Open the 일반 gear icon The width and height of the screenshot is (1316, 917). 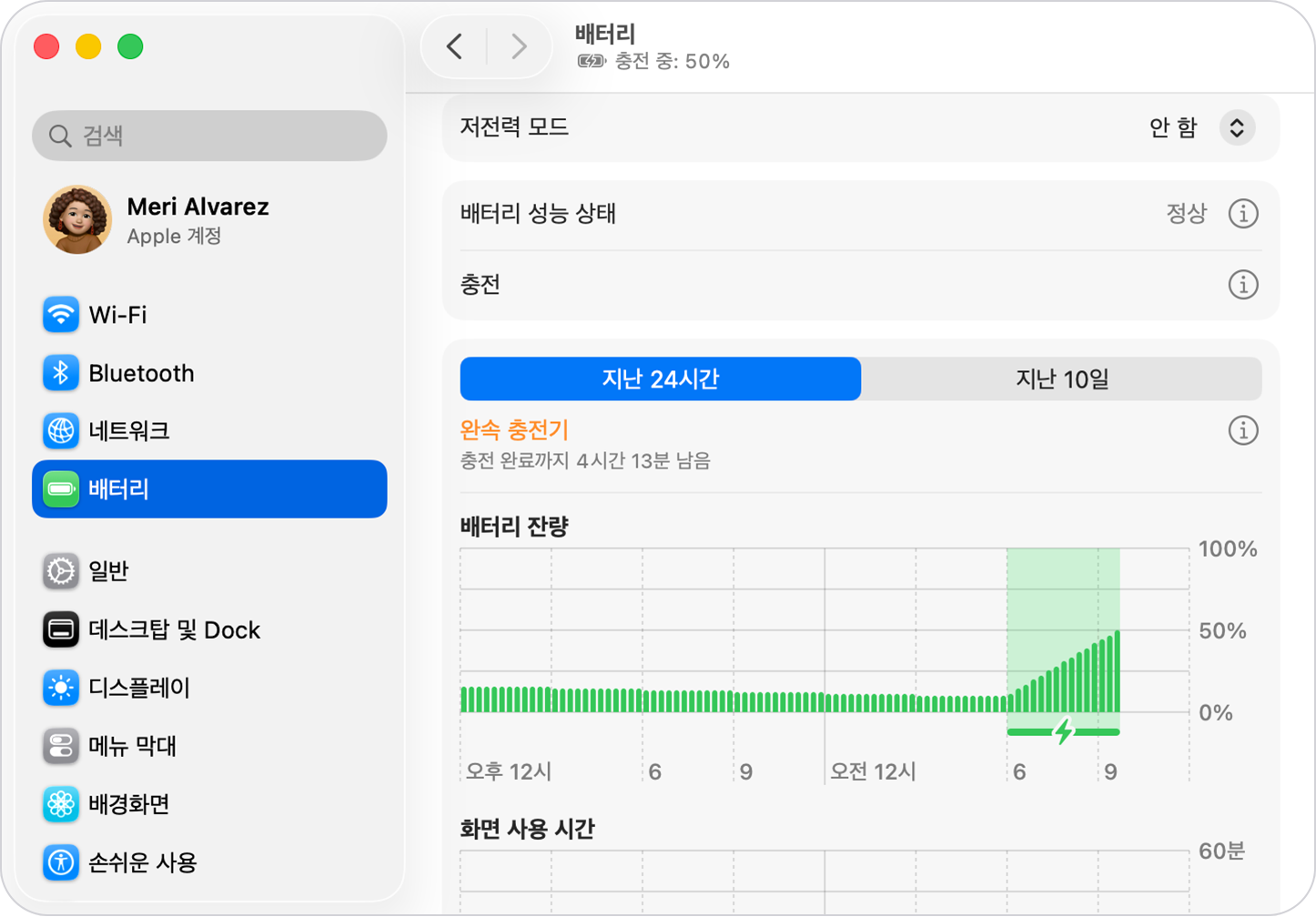(x=61, y=571)
